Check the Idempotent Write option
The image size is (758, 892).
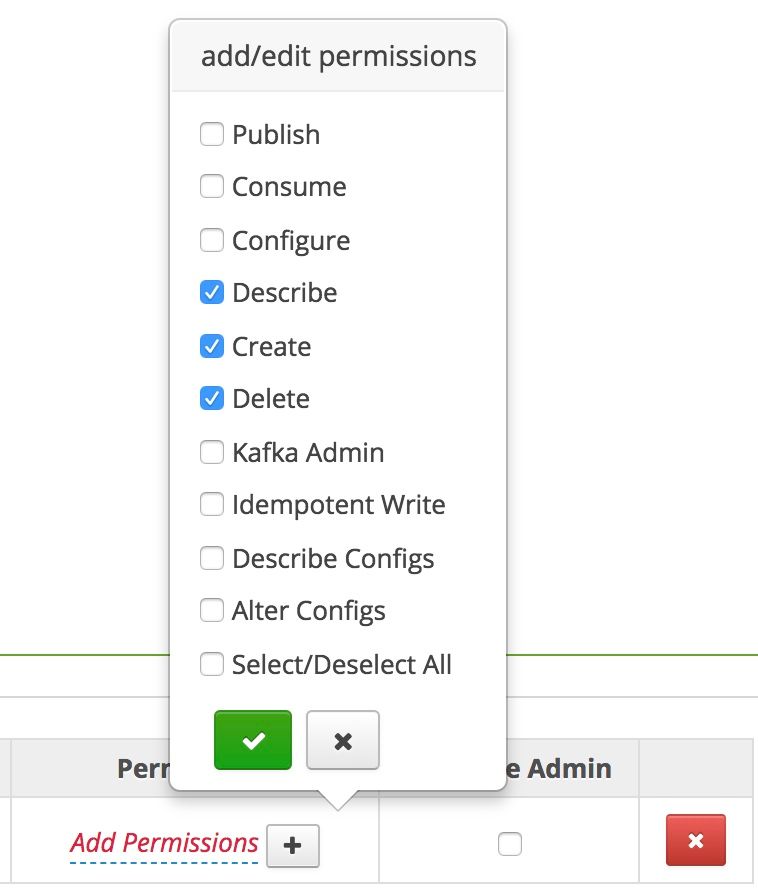pyautogui.click(x=212, y=505)
